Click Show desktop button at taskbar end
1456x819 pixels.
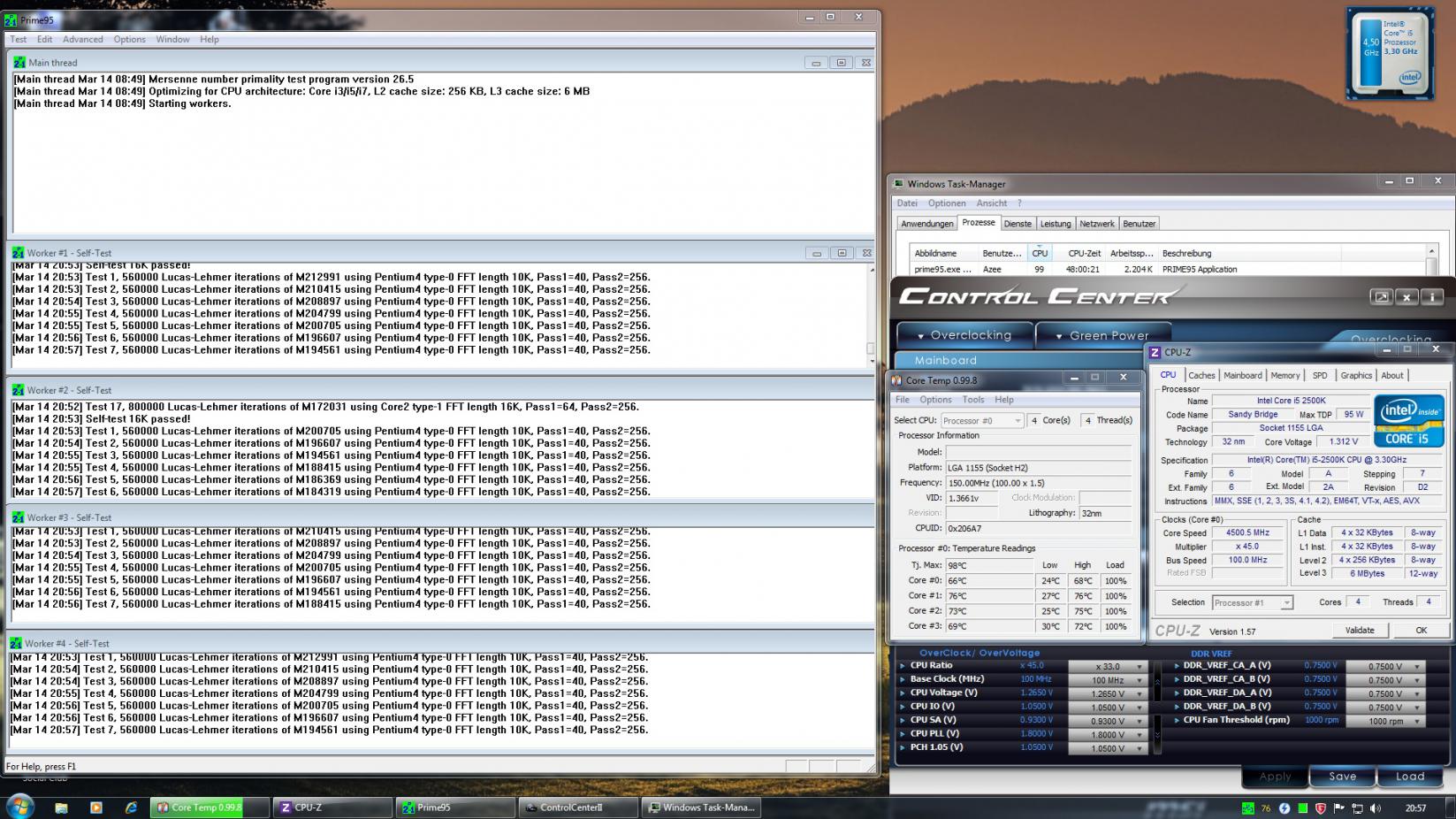1450,808
